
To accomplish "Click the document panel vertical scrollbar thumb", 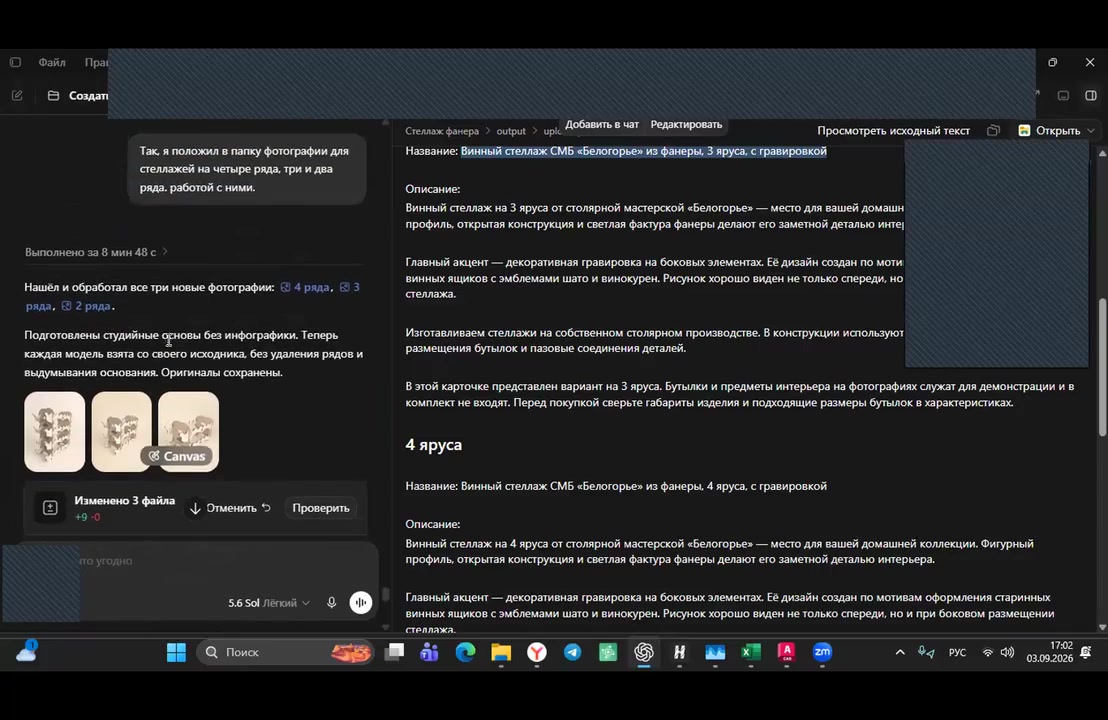I will tap(1102, 367).
